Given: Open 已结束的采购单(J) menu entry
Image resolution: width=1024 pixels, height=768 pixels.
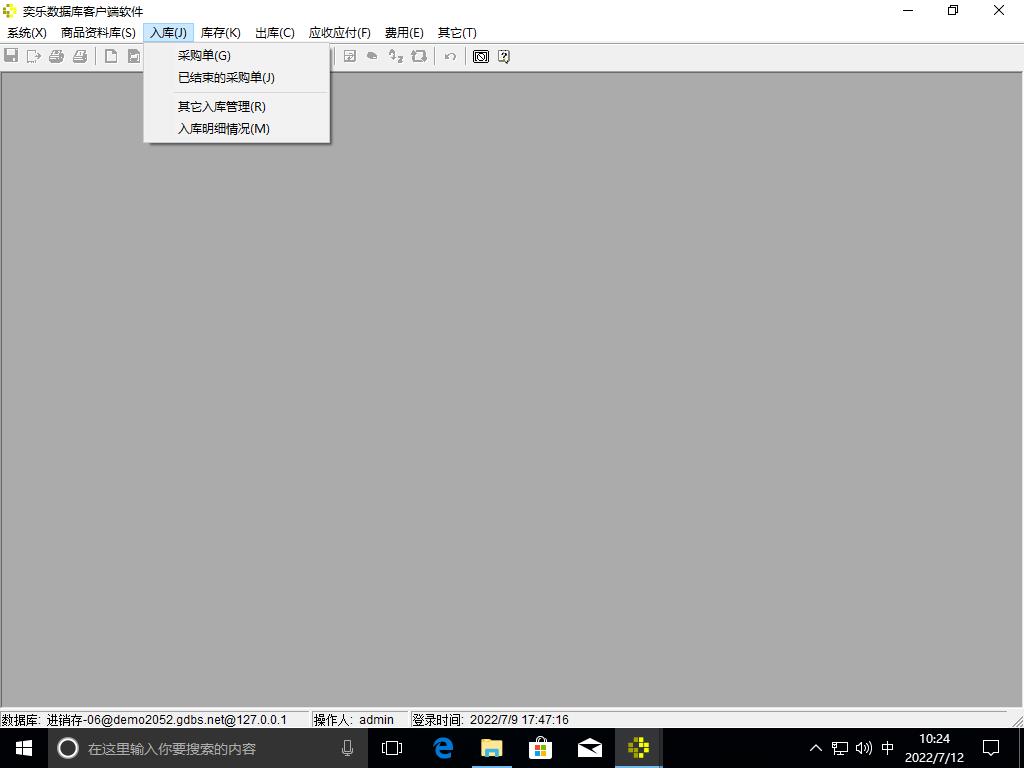Looking at the screenshot, I should click(226, 78).
